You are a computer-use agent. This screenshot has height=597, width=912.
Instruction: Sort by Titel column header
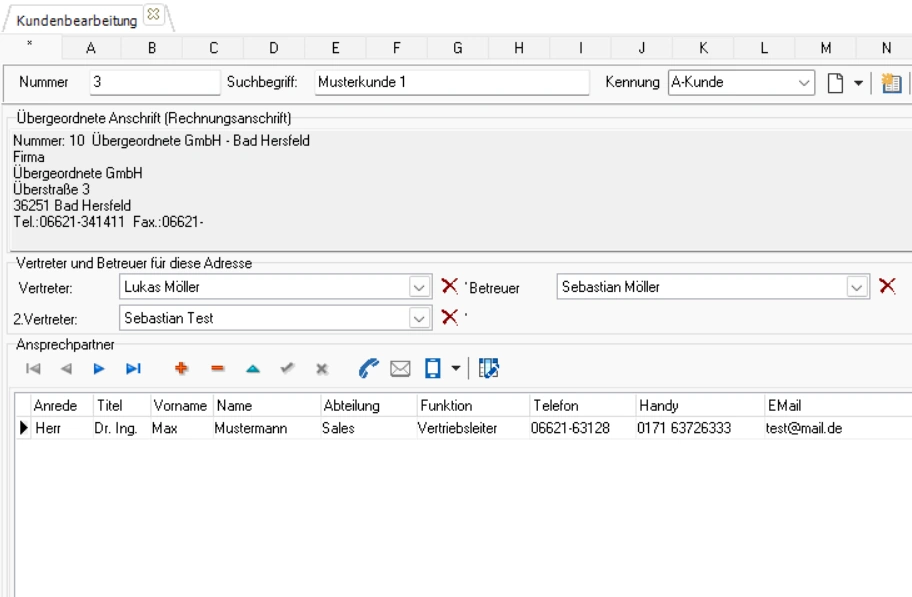tap(122, 405)
